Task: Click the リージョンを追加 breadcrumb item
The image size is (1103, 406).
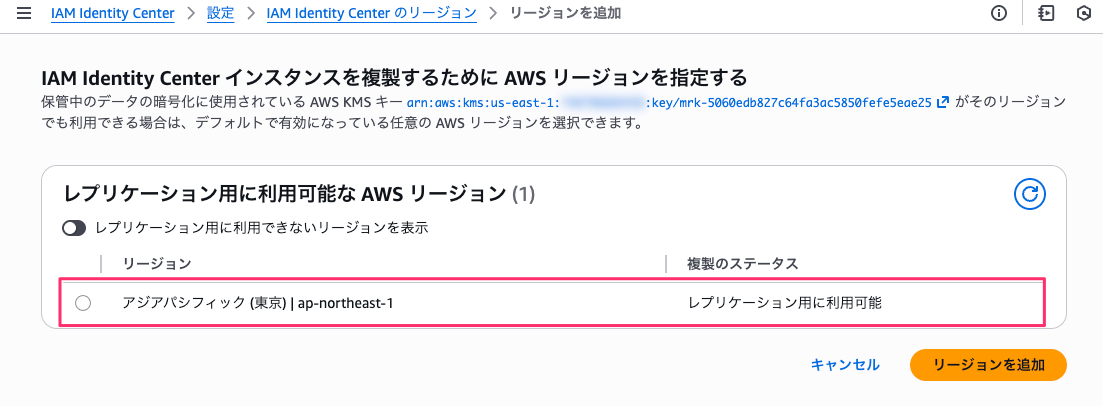Action: tap(565, 14)
